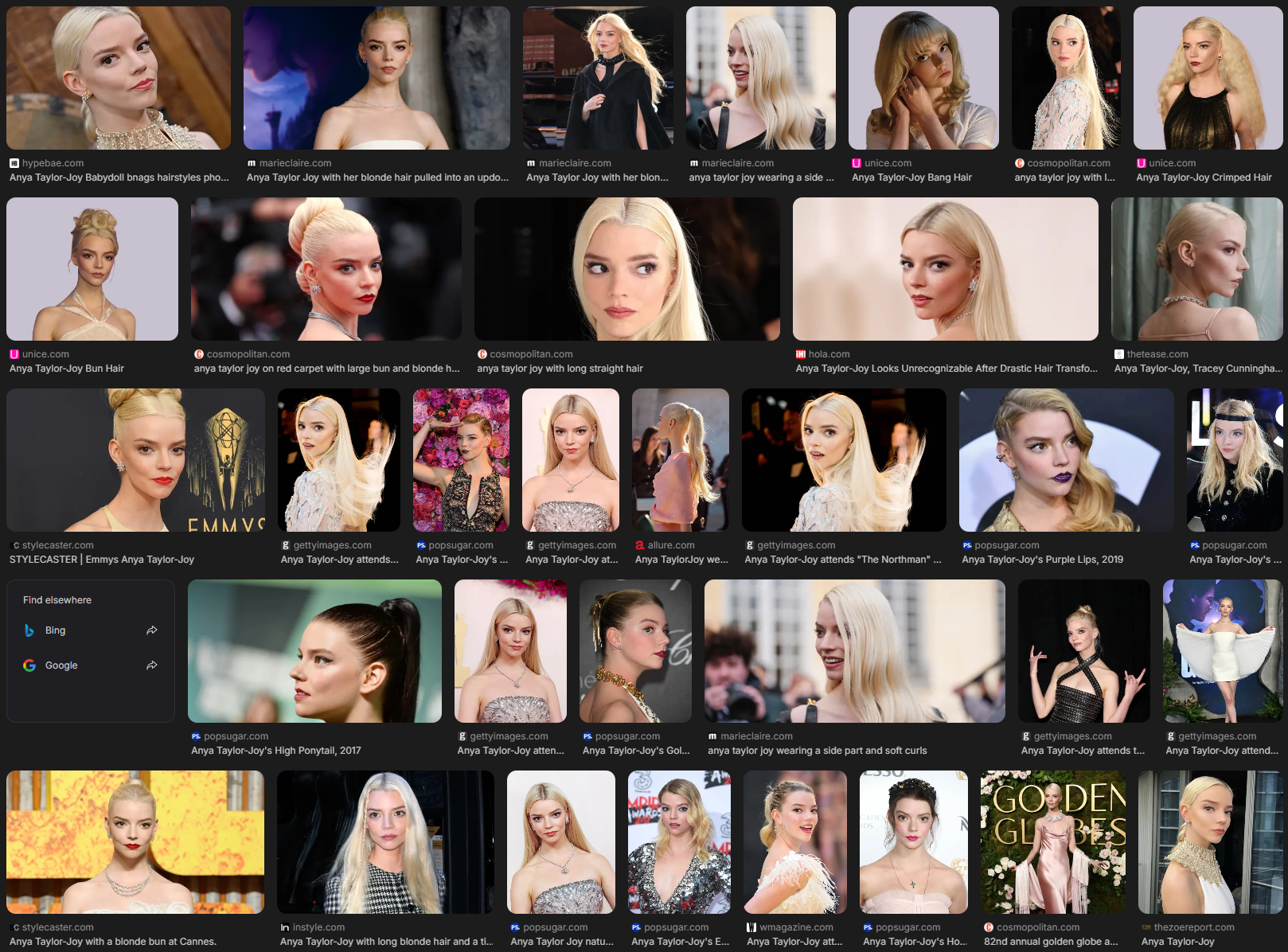Click unice favicon above the Bang Hair caption
Screen dimensions: 1288x952
point(857,163)
